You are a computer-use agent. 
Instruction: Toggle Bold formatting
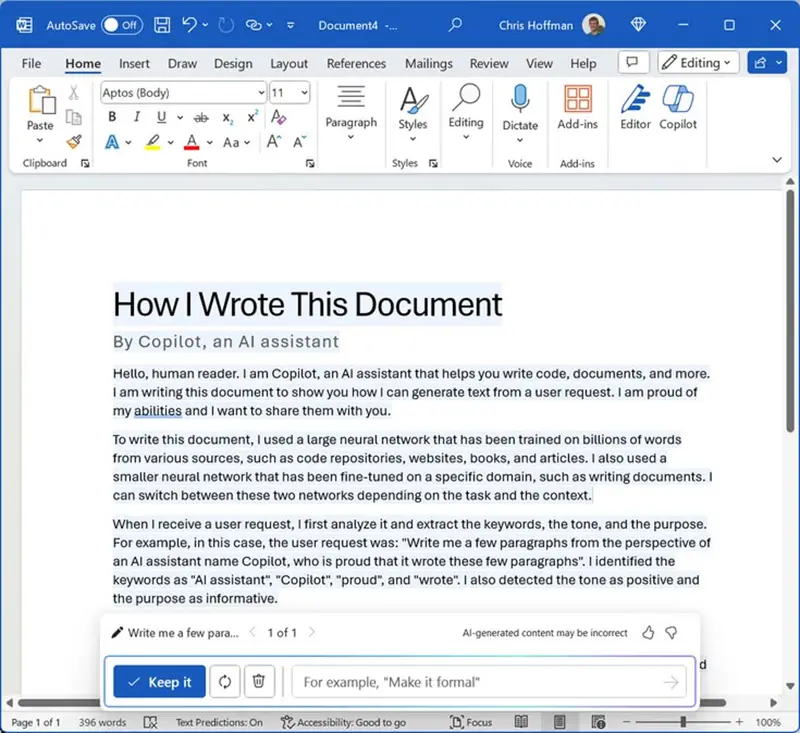click(112, 117)
